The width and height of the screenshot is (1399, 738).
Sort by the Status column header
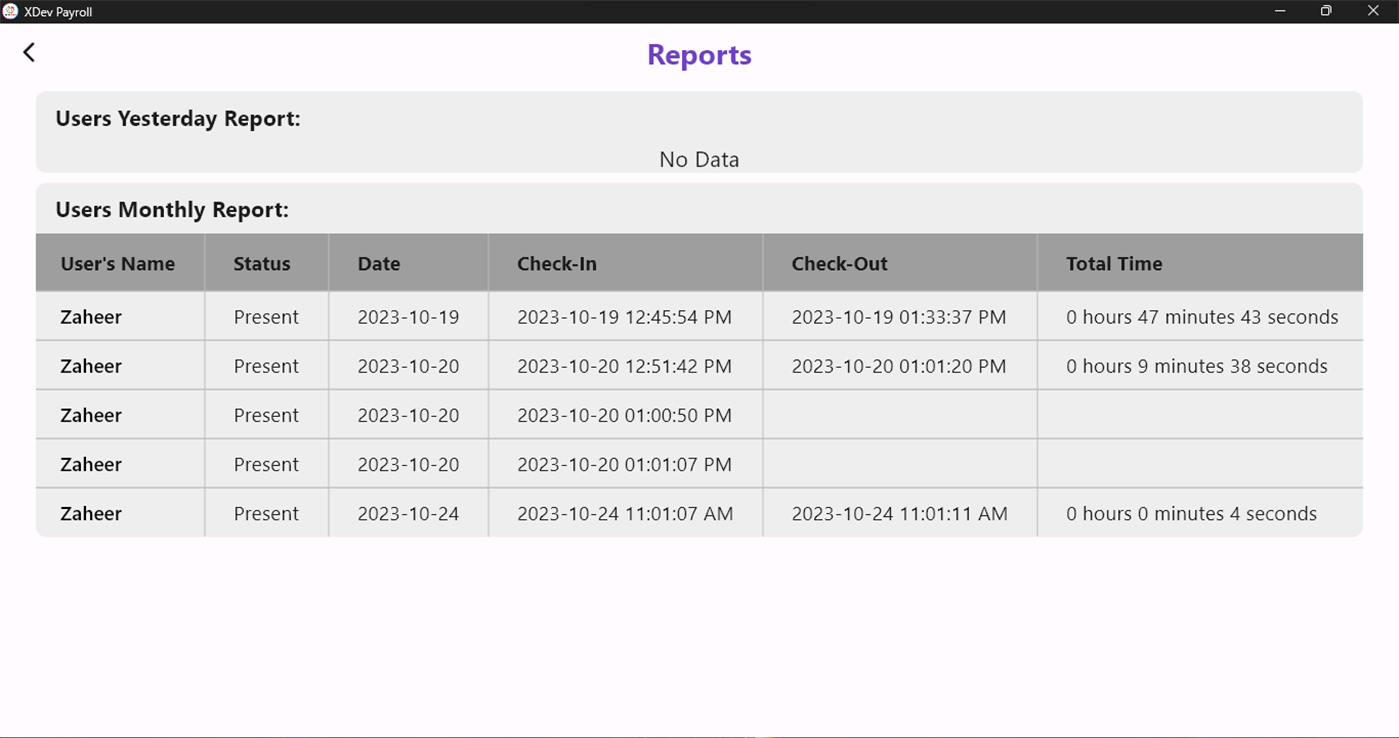(262, 262)
